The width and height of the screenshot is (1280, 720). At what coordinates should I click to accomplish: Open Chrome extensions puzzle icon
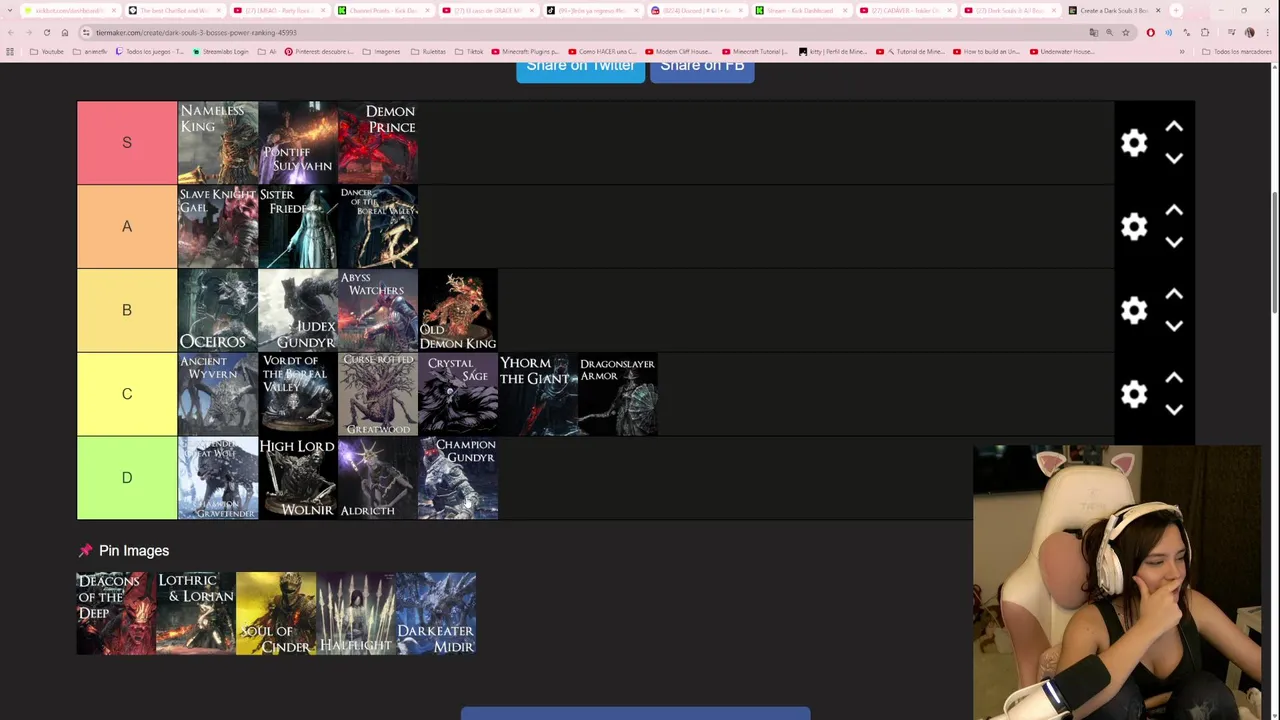(x=1204, y=32)
